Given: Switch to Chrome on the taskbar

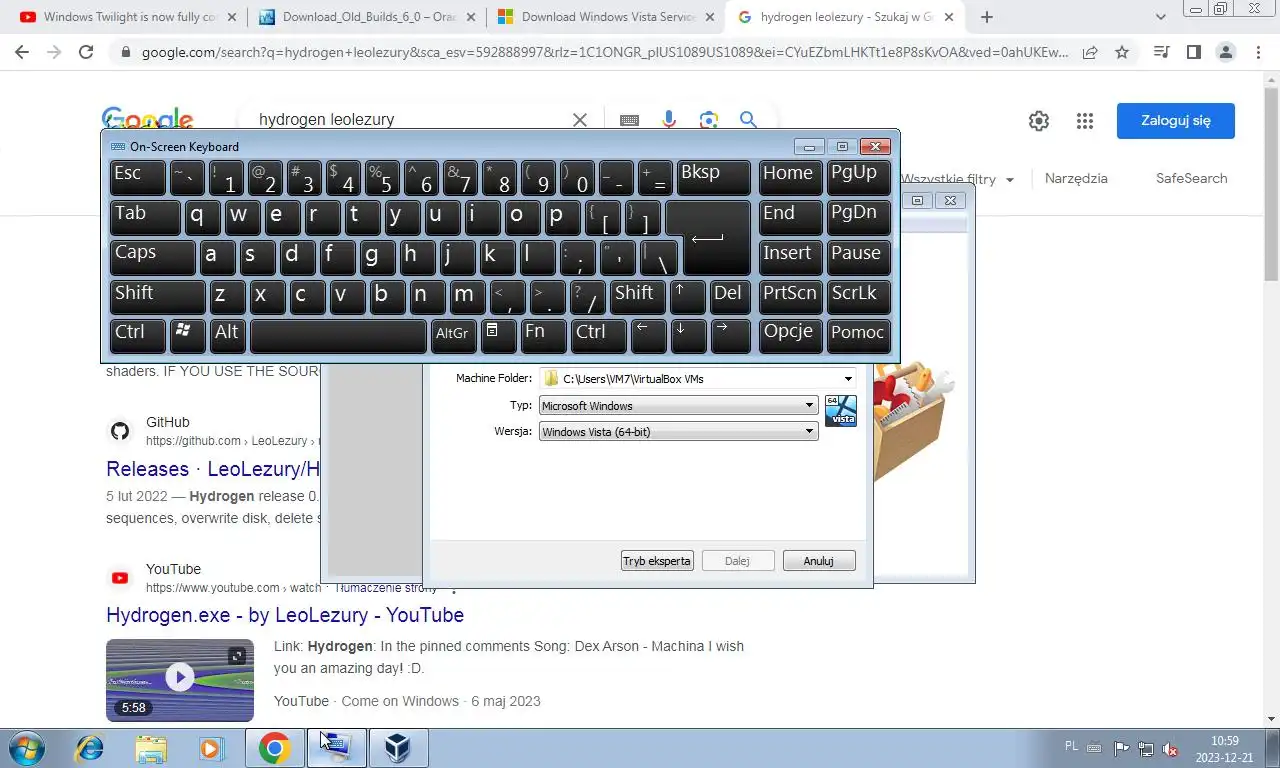Looking at the screenshot, I should pyautogui.click(x=275, y=748).
